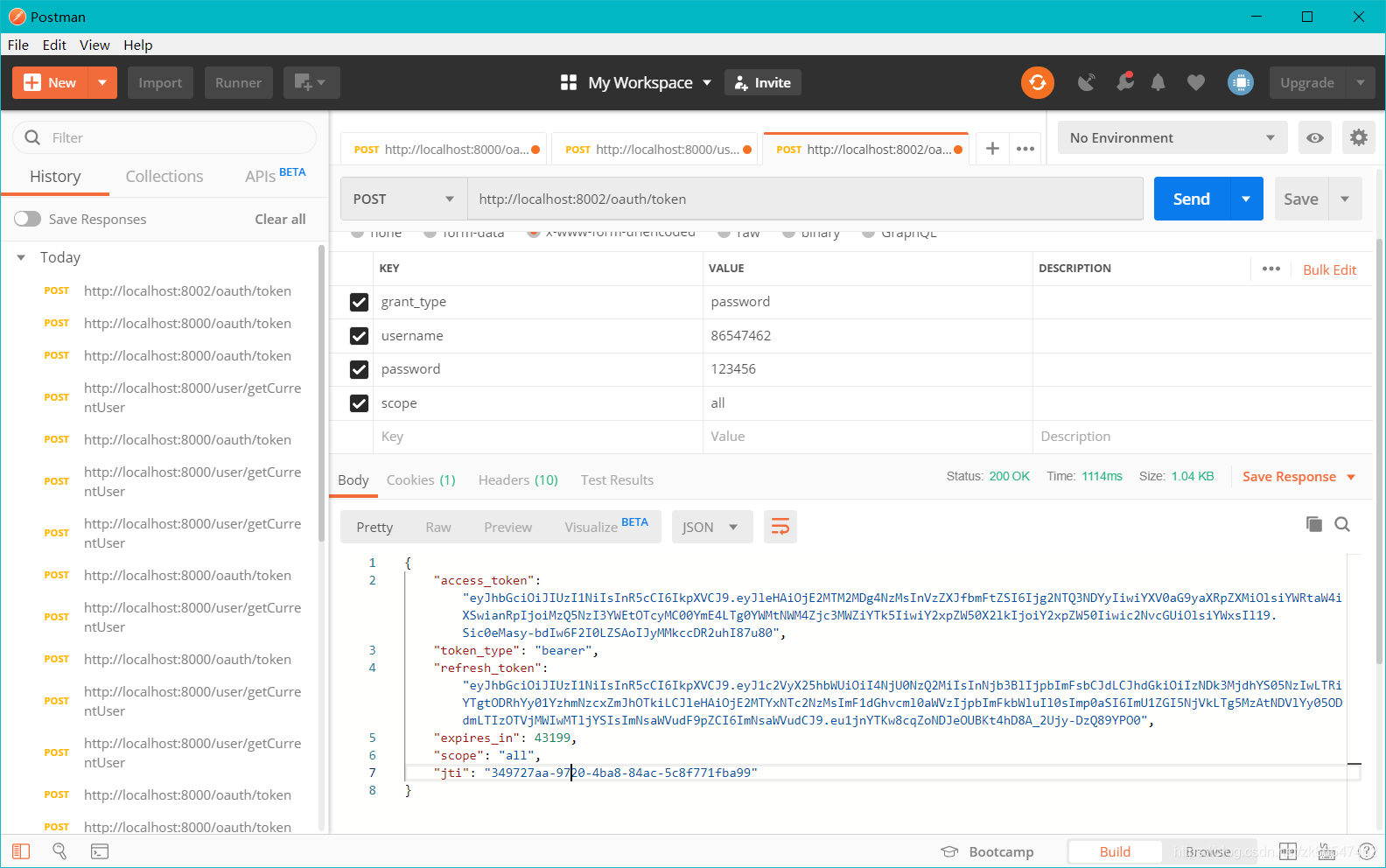The image size is (1386, 868).
Task: Switch to the Preview response view
Action: [x=507, y=527]
